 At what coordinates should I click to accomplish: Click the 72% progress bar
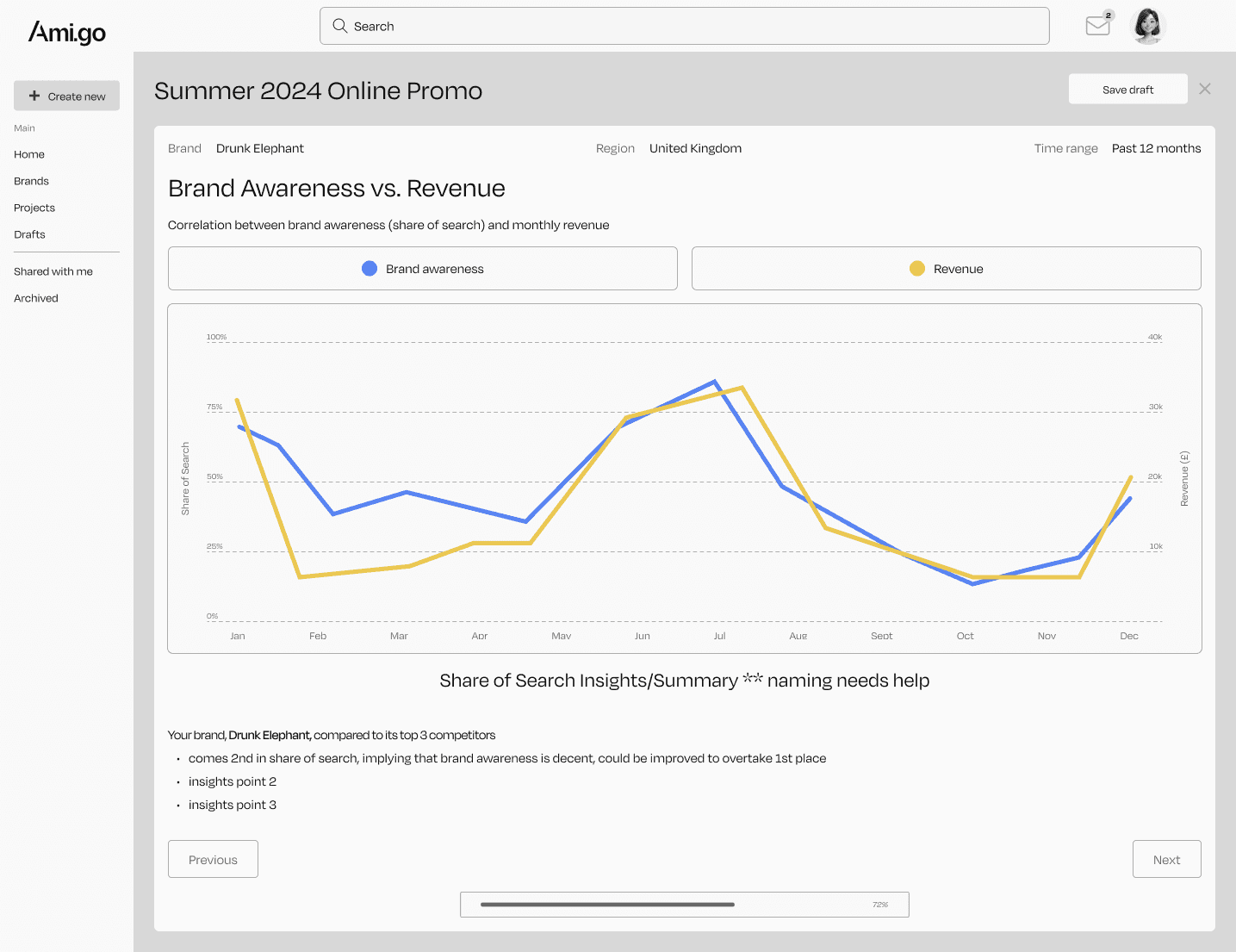click(x=685, y=905)
